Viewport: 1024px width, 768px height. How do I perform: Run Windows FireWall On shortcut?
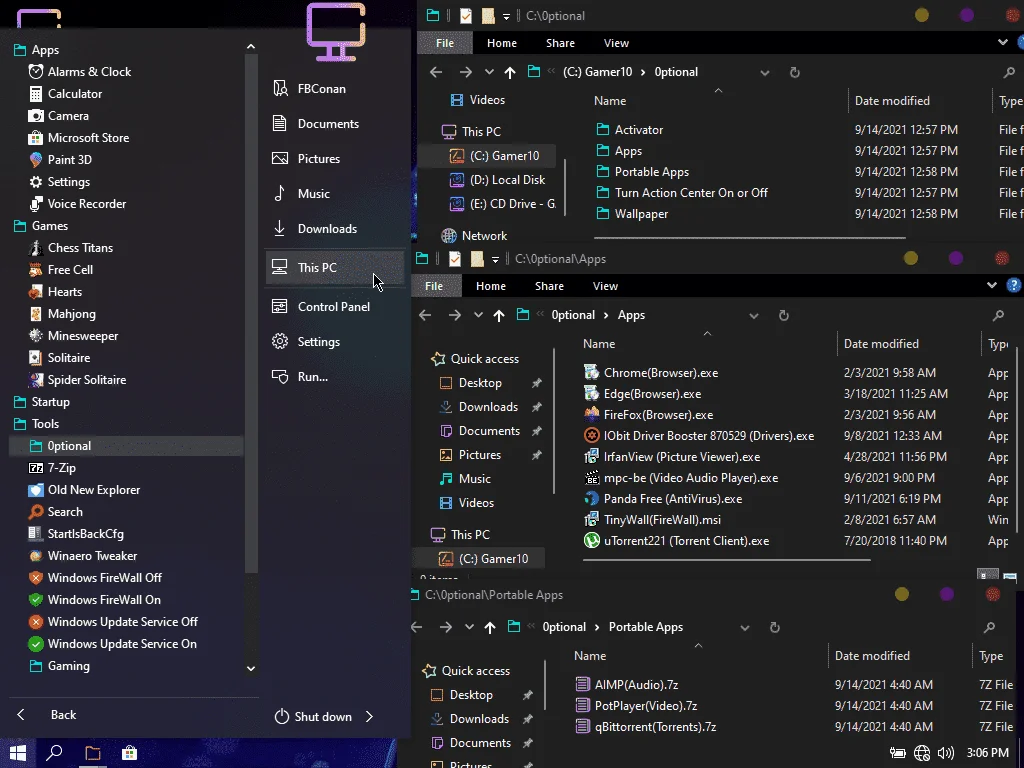(104, 600)
